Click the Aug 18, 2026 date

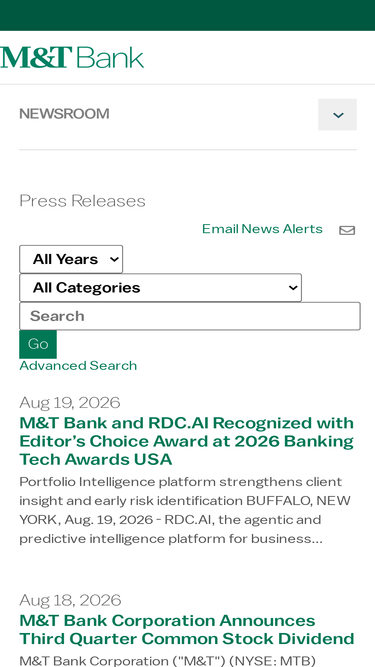(70, 600)
